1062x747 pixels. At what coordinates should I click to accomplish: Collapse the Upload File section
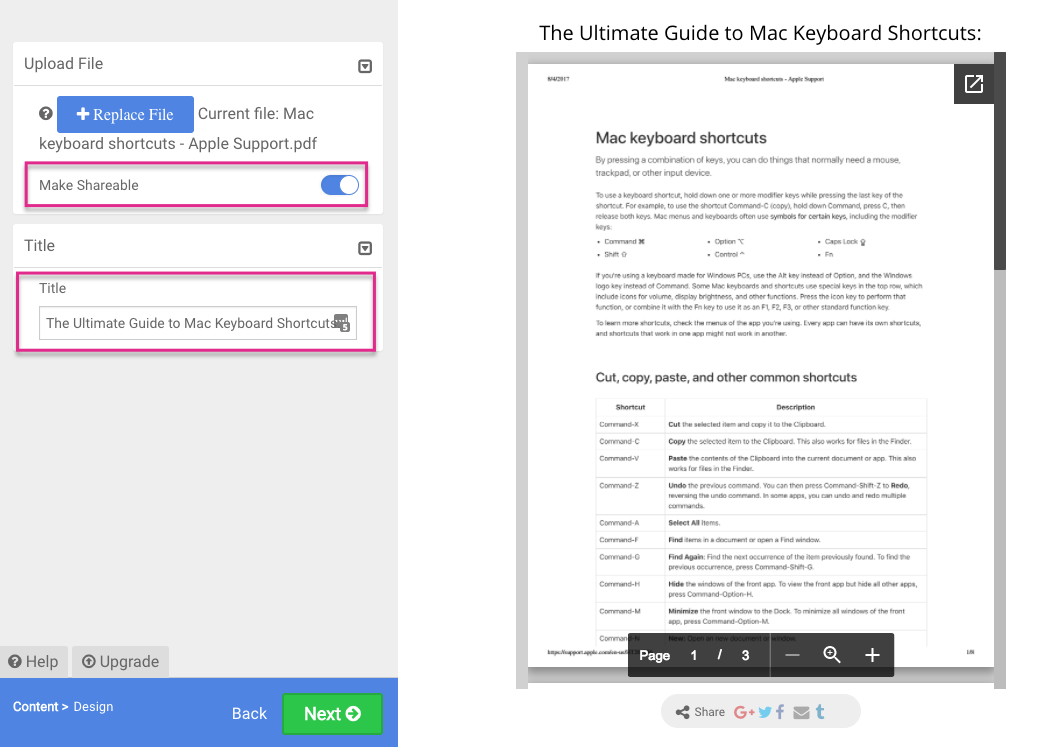[x=365, y=66]
